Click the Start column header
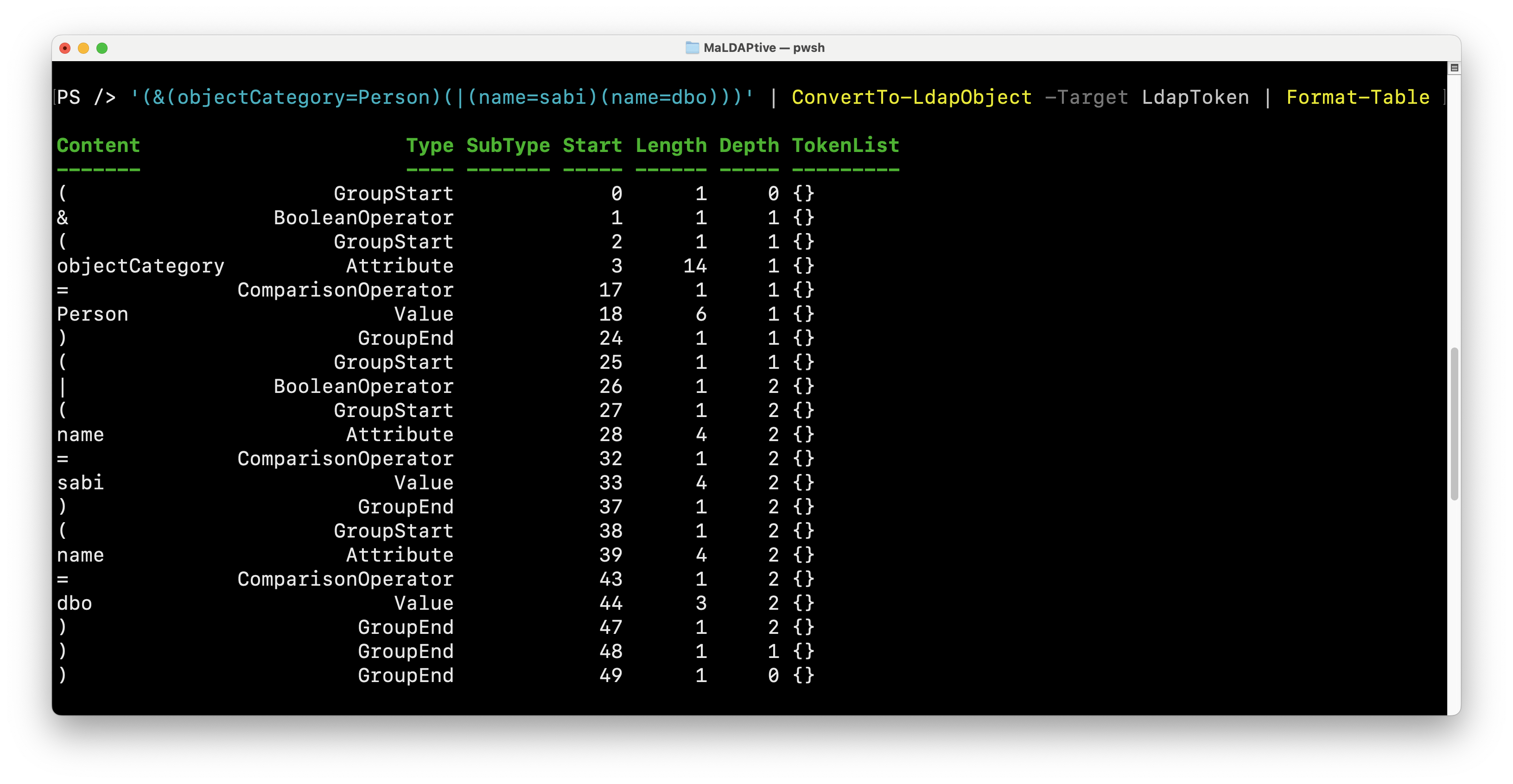The image size is (1513, 784). 592,145
